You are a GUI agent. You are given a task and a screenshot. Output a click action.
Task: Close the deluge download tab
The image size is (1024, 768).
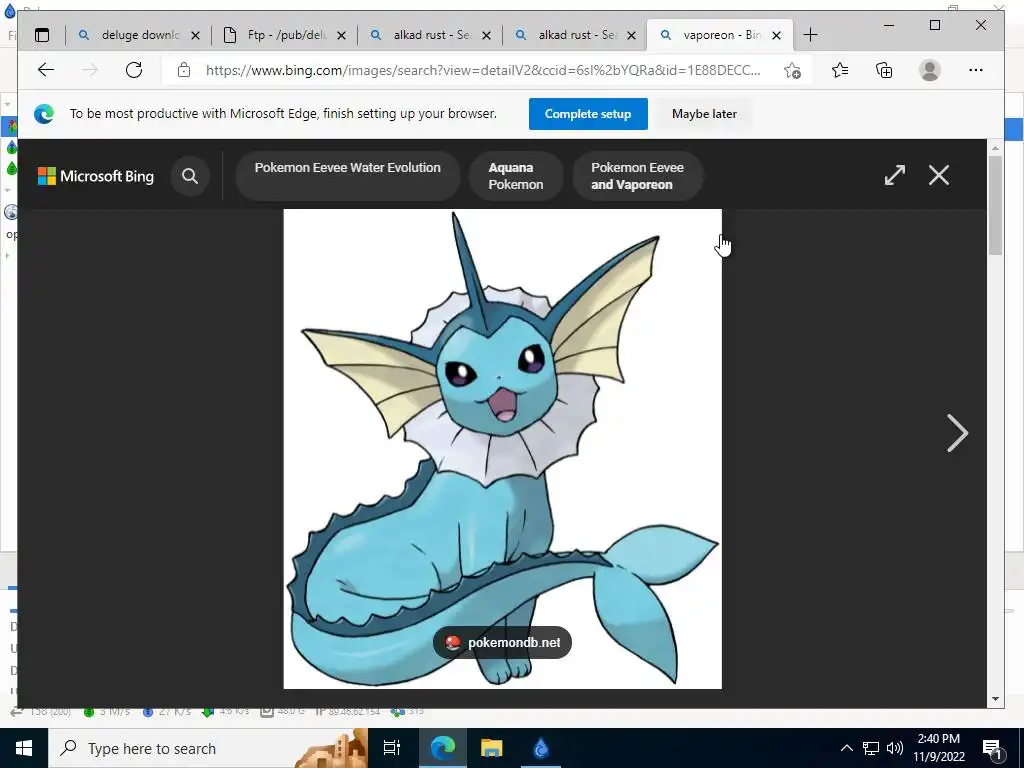point(195,35)
